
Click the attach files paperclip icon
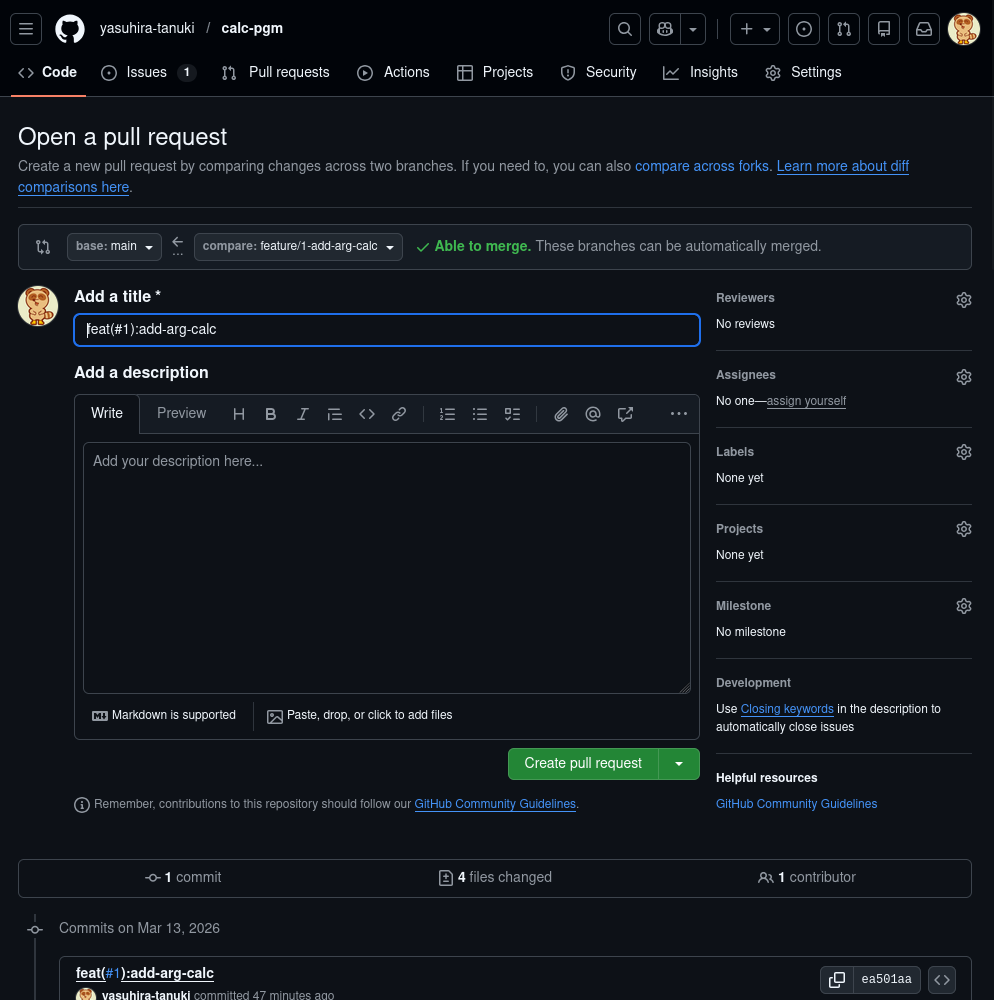(561, 414)
